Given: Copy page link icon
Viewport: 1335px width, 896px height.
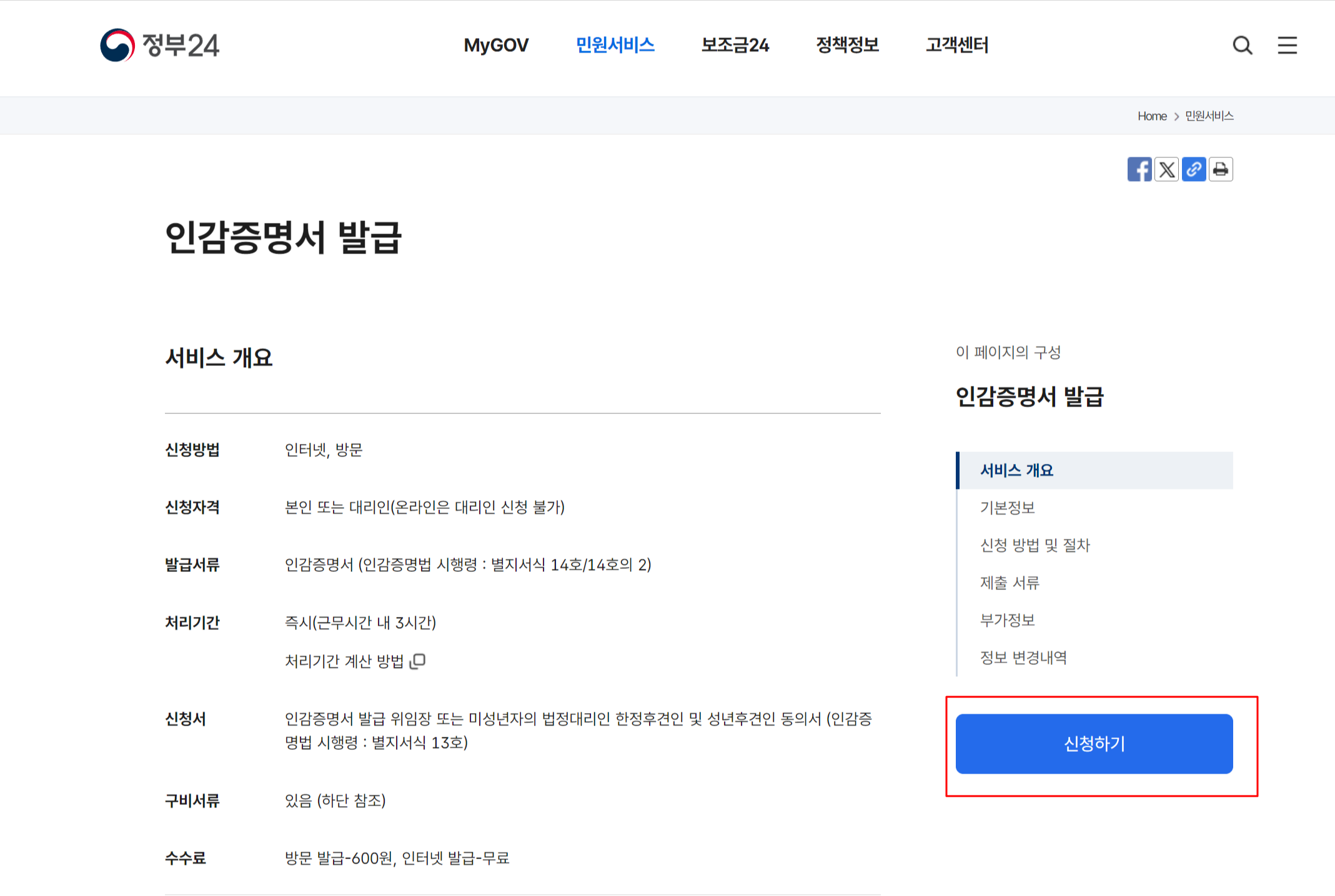Looking at the screenshot, I should coord(1193,169).
